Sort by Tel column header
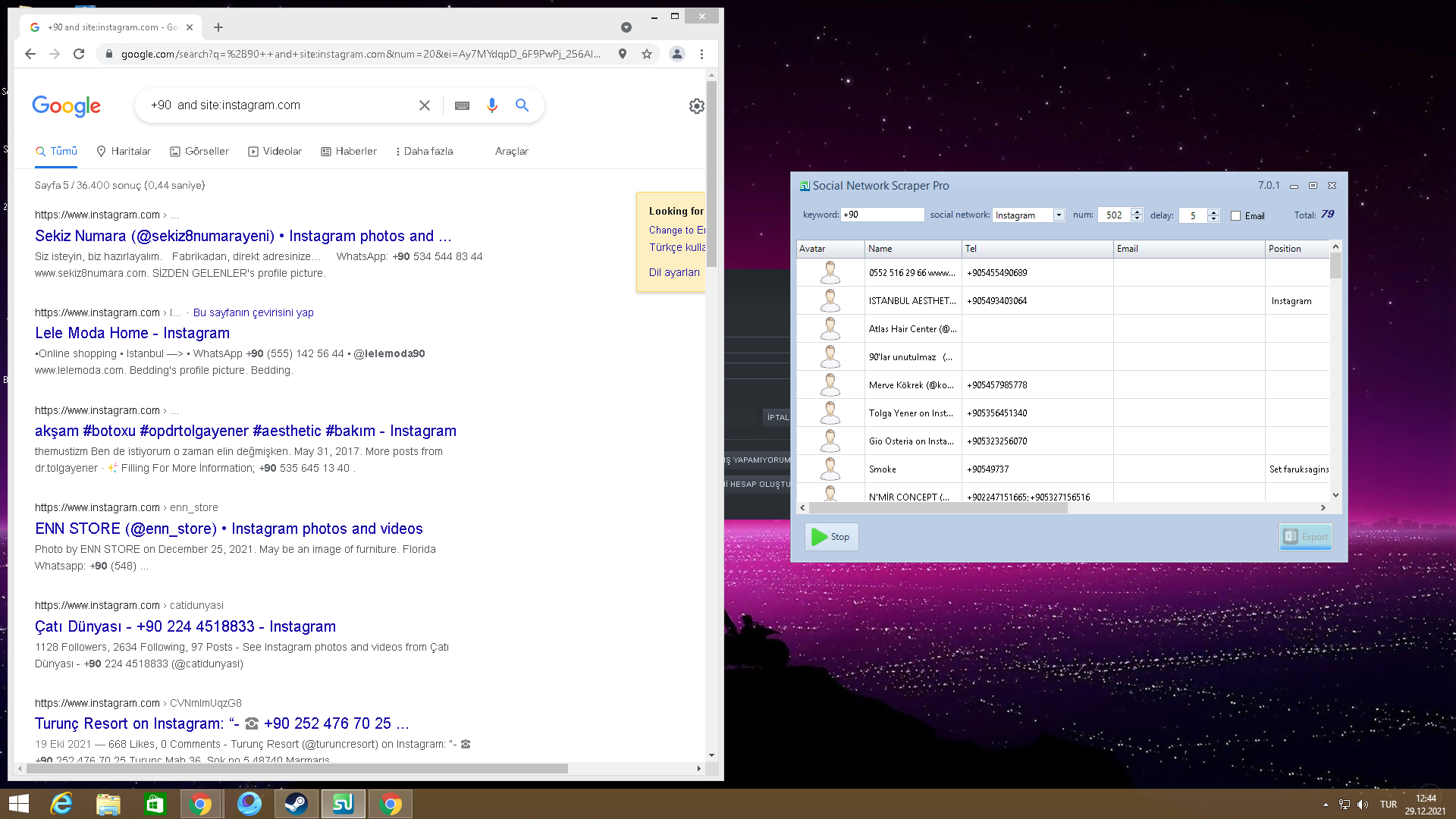This screenshot has width=1456, height=819. pos(1037,249)
